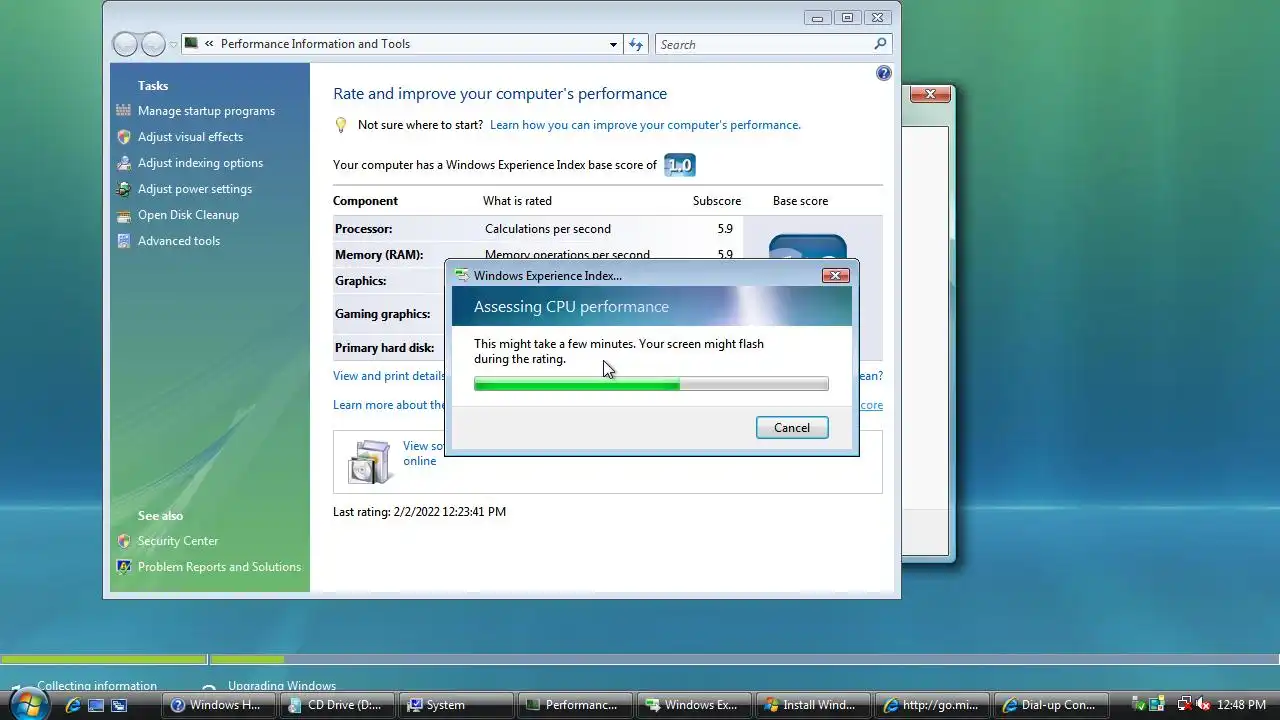Expand the address bar history dropdown
Viewport: 1280px width, 720px height.
pos(613,44)
